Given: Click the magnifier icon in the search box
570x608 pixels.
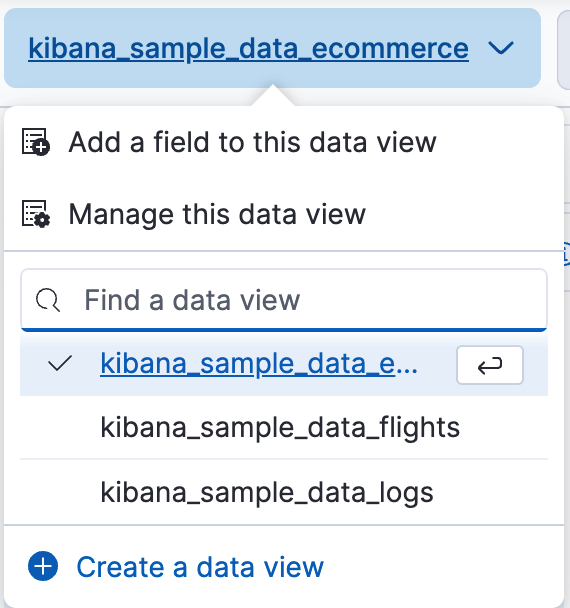Looking at the screenshot, I should 48,300.
